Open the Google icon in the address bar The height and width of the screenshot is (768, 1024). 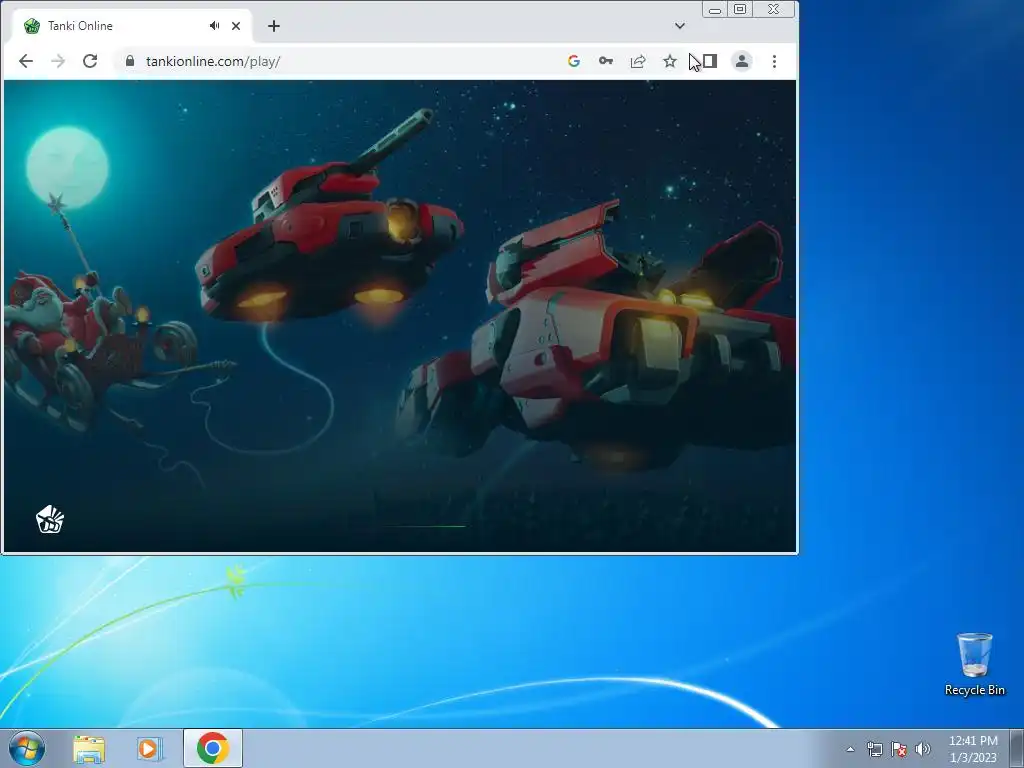tap(574, 61)
